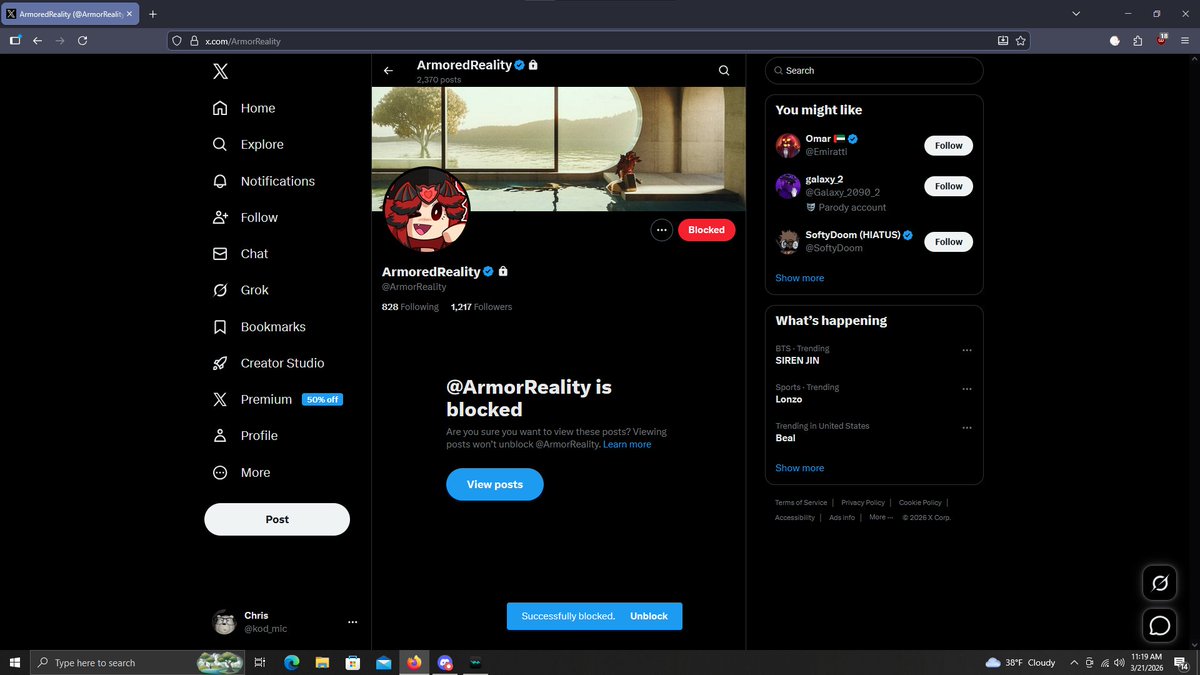Image resolution: width=1200 pixels, height=675 pixels.
Task: Follow SoftyDoom (HIATUS)
Action: 948,242
